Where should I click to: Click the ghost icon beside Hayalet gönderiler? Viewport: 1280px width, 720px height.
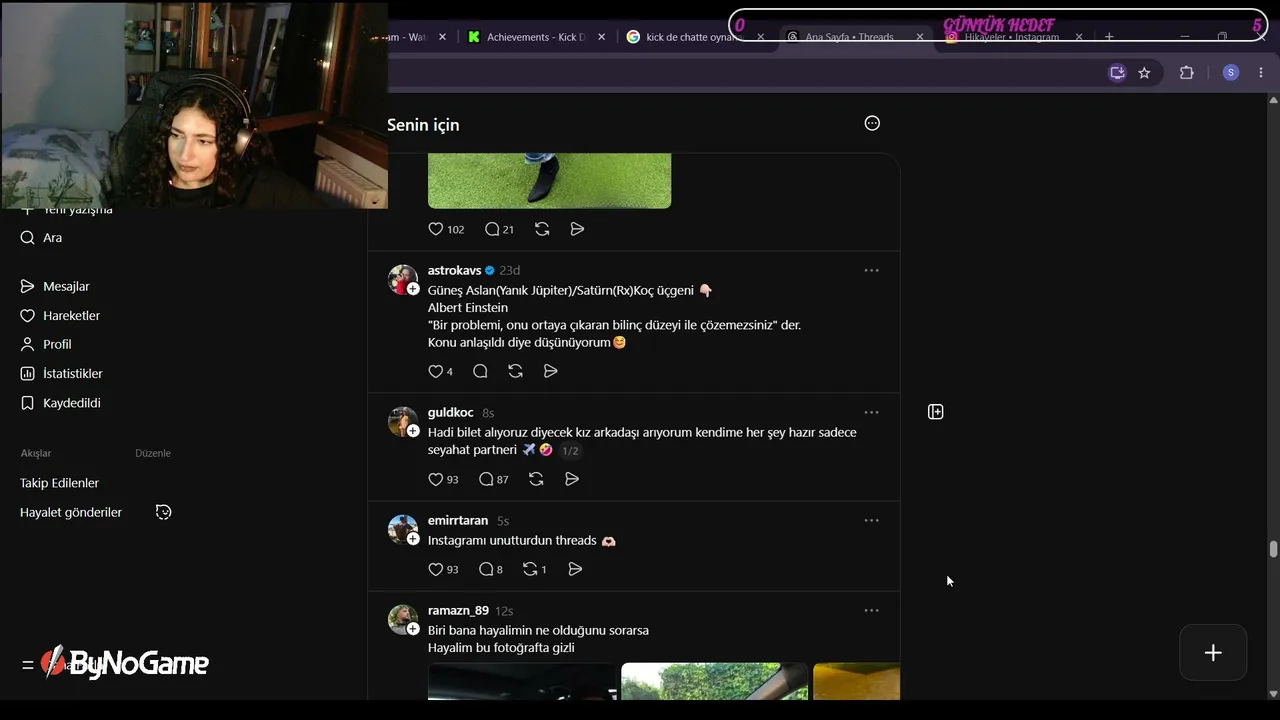pos(164,512)
